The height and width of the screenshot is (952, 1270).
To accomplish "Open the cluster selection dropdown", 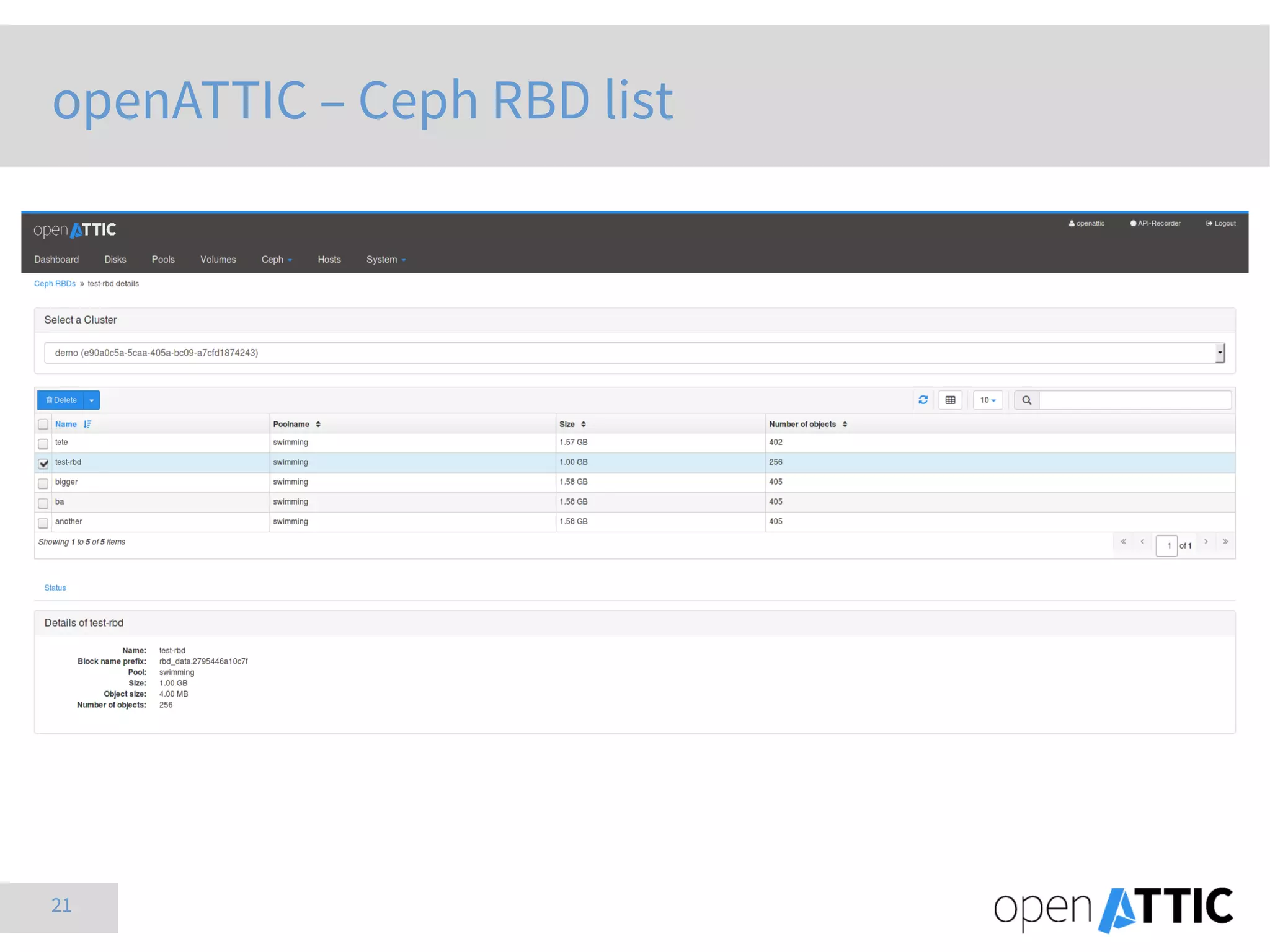I will click(x=634, y=353).
